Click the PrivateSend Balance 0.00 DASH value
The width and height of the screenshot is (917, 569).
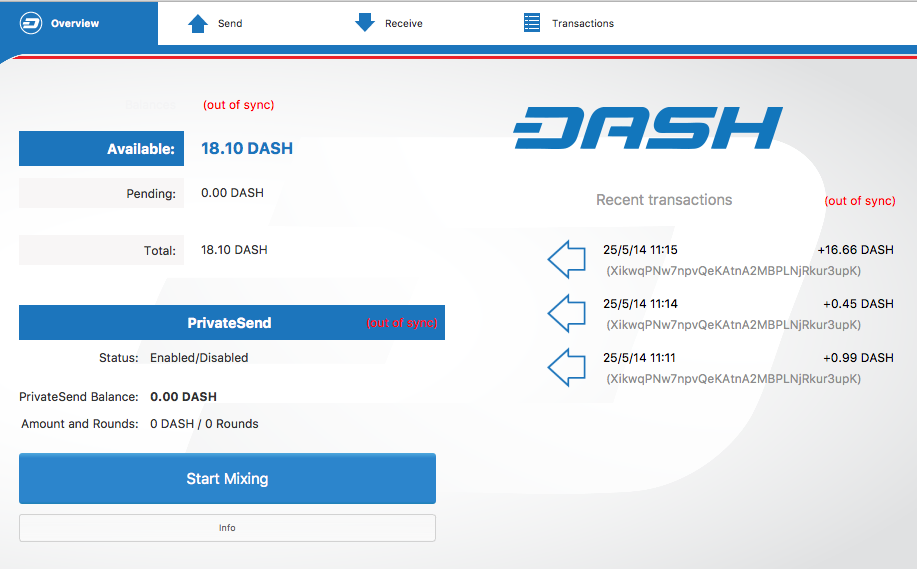(x=183, y=397)
